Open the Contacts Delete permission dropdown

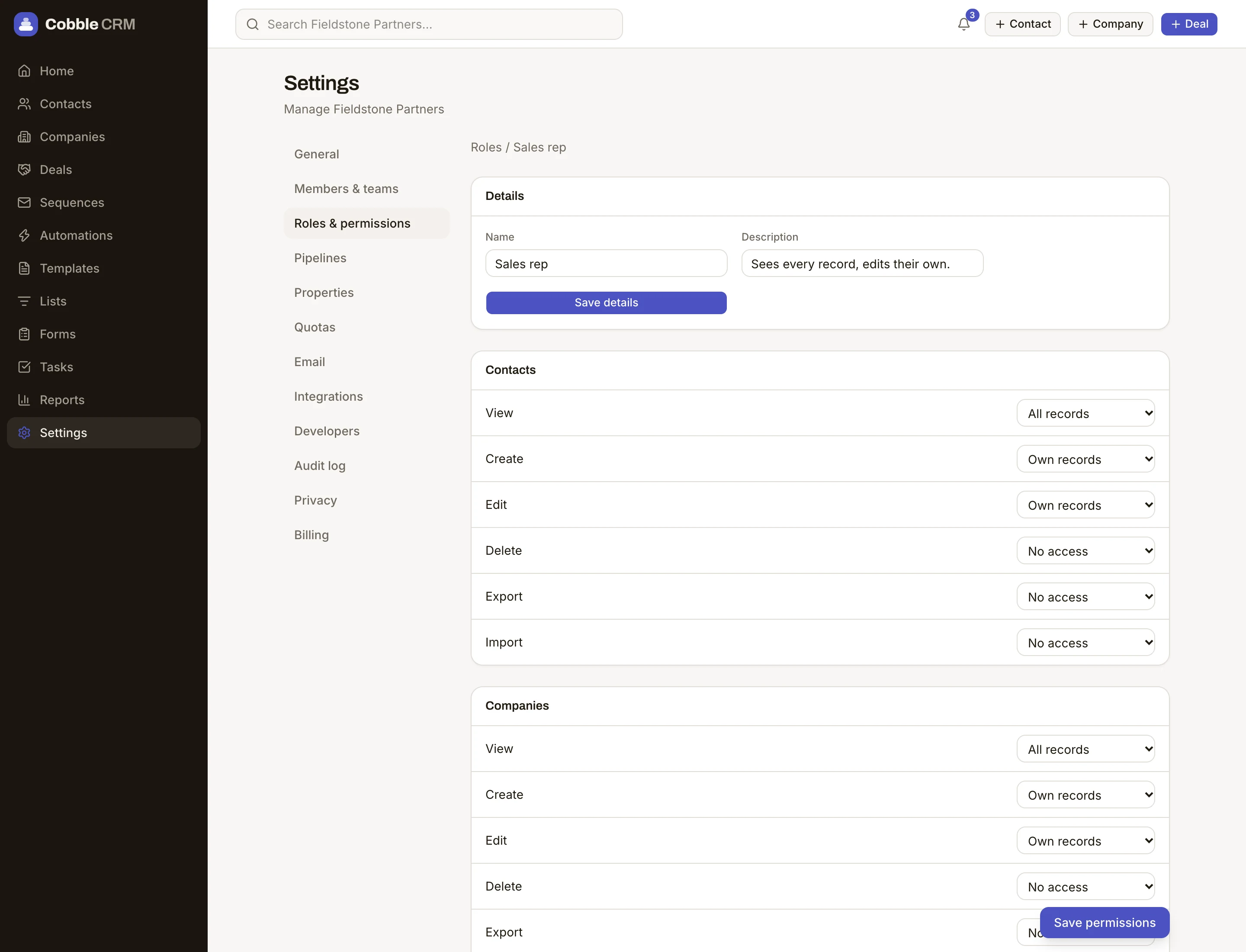pyautogui.click(x=1085, y=551)
